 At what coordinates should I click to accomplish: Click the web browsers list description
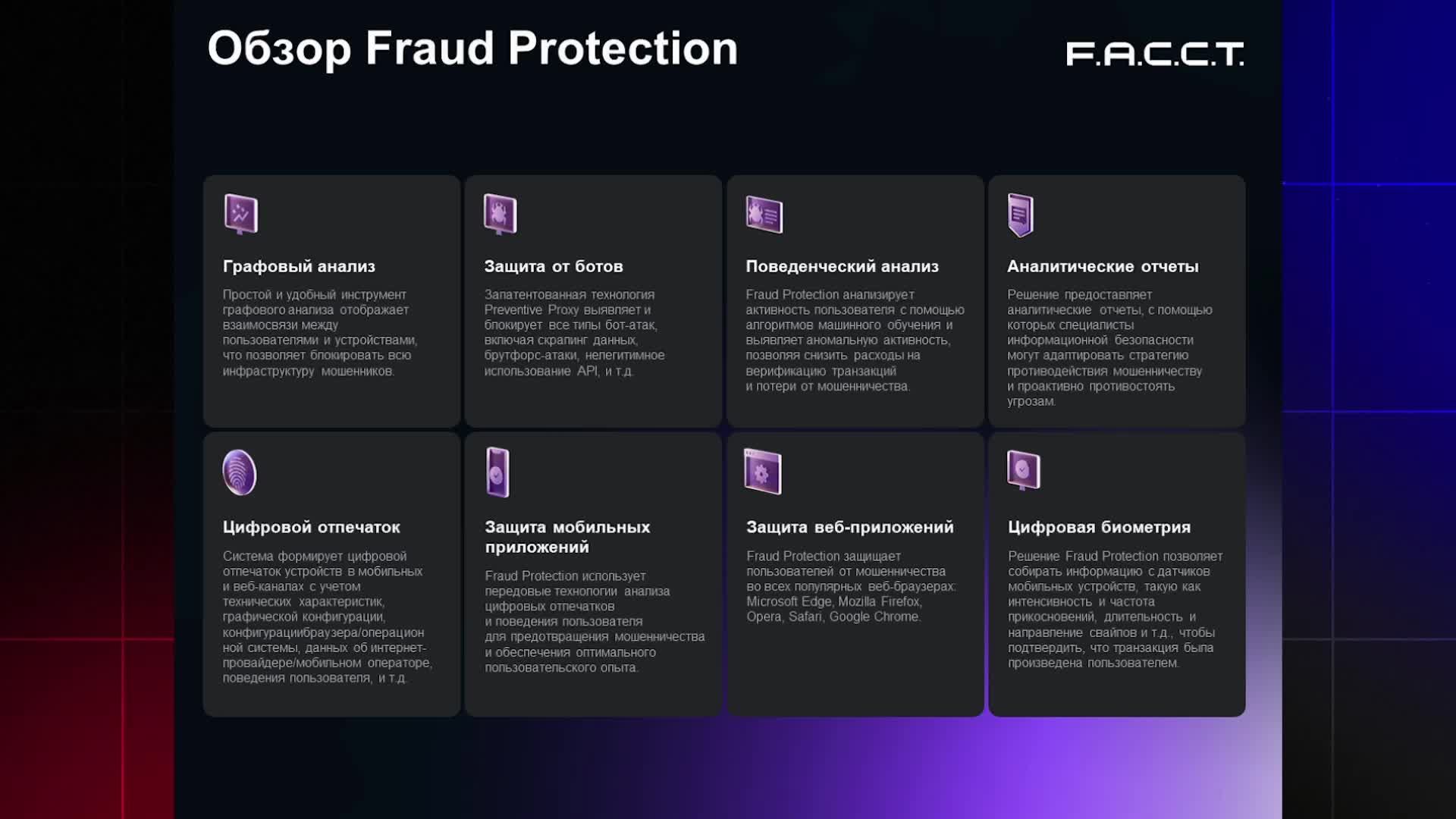[851, 586]
